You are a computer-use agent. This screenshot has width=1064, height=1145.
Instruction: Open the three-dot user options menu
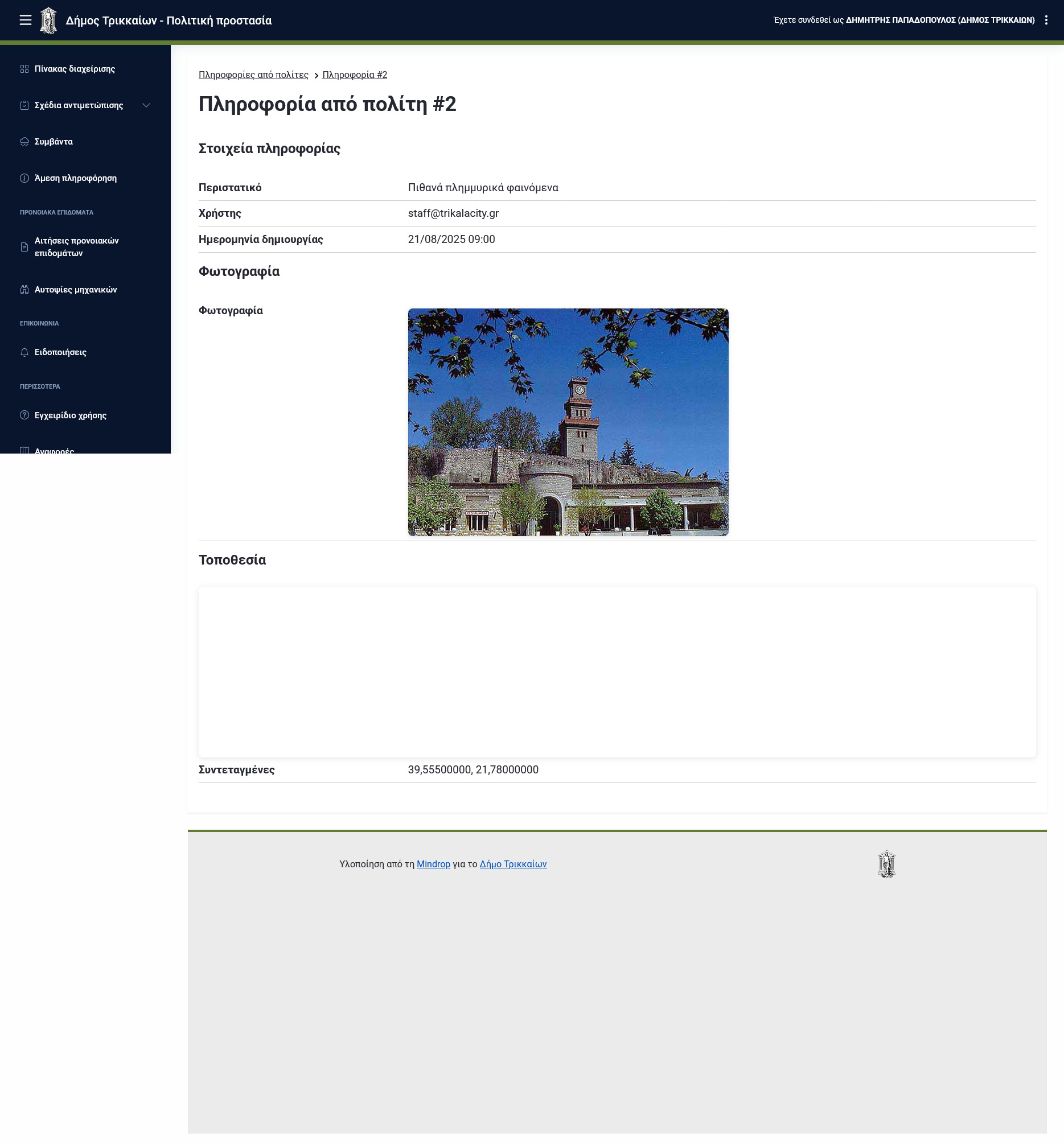click(1046, 20)
